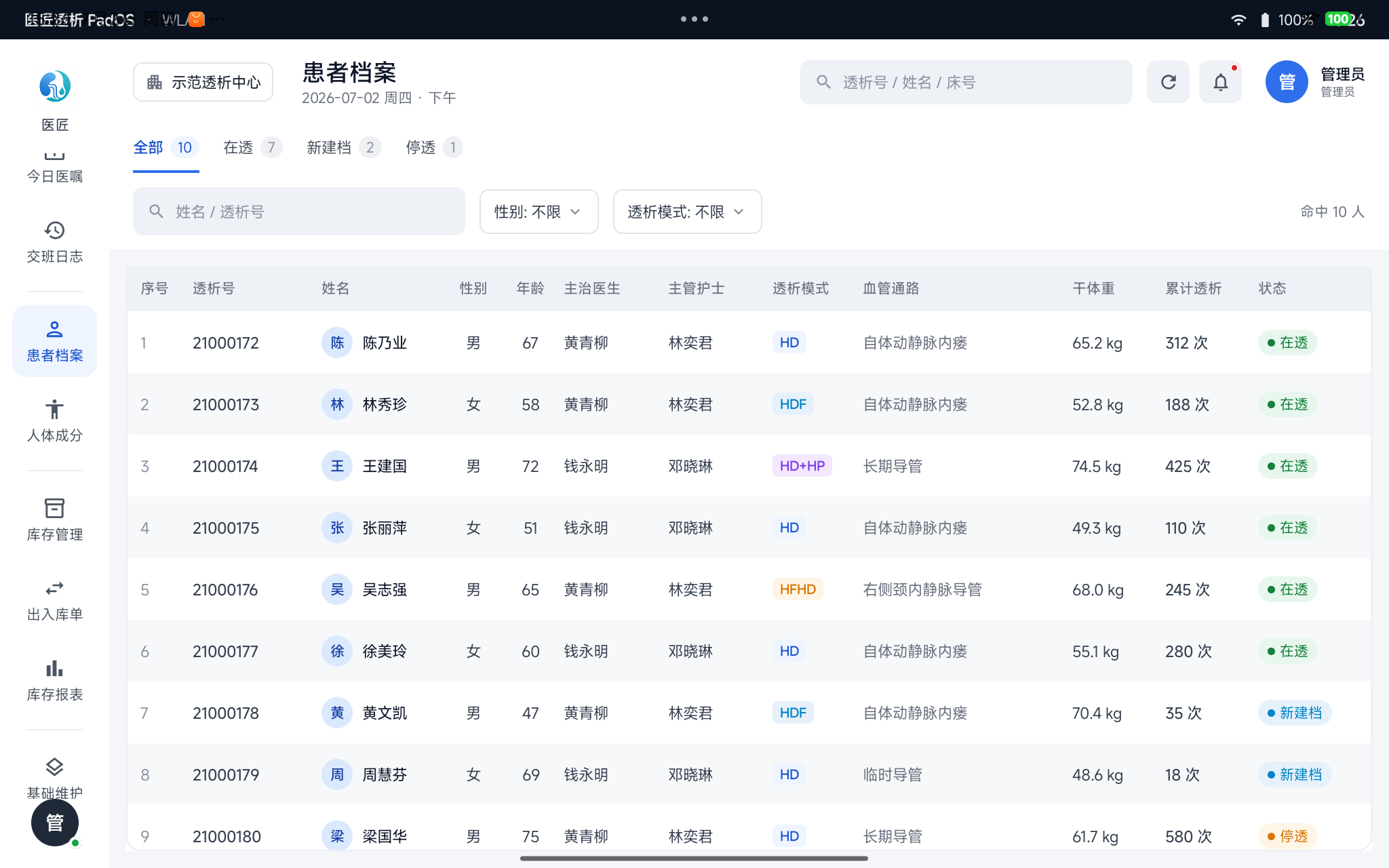Click 王 avatar for 王建国

click(337, 466)
